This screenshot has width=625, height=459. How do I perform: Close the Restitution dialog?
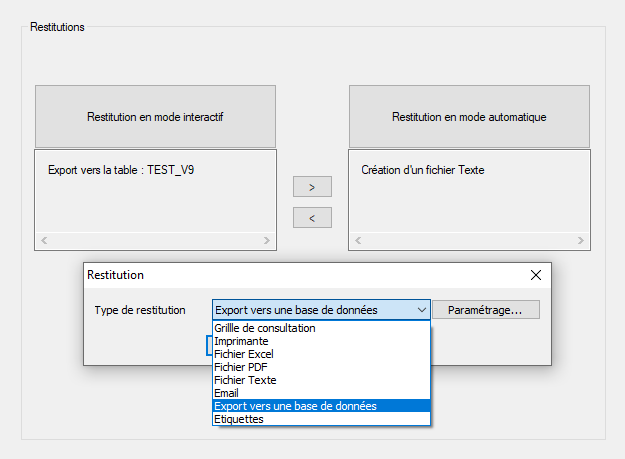pos(535,275)
